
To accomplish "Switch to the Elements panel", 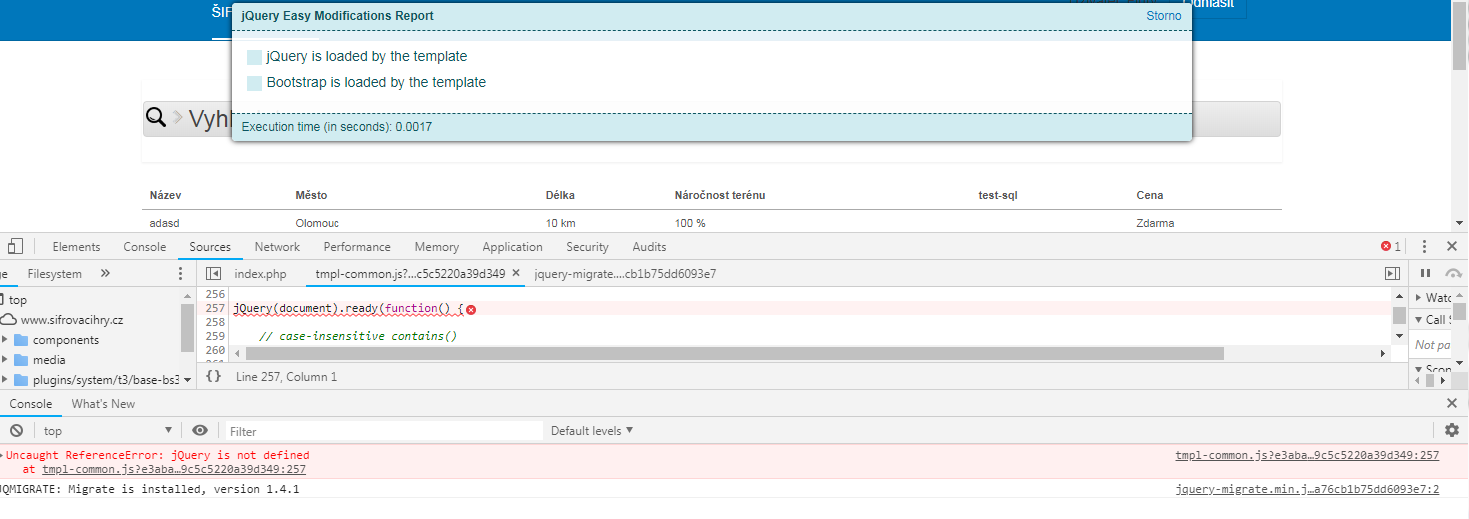I will point(76,247).
